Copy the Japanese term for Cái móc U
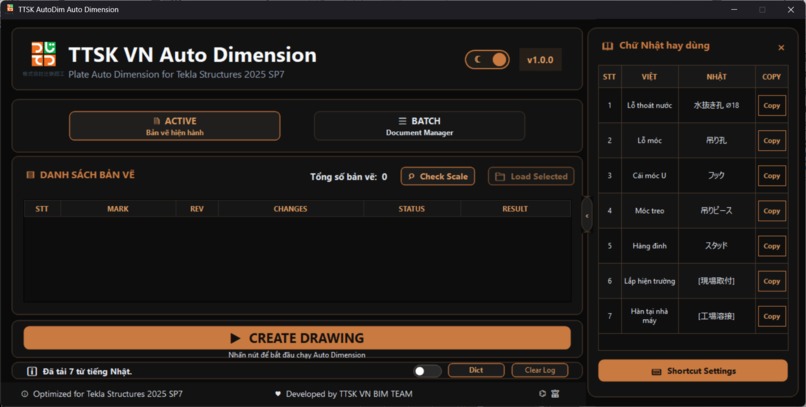 (772, 176)
